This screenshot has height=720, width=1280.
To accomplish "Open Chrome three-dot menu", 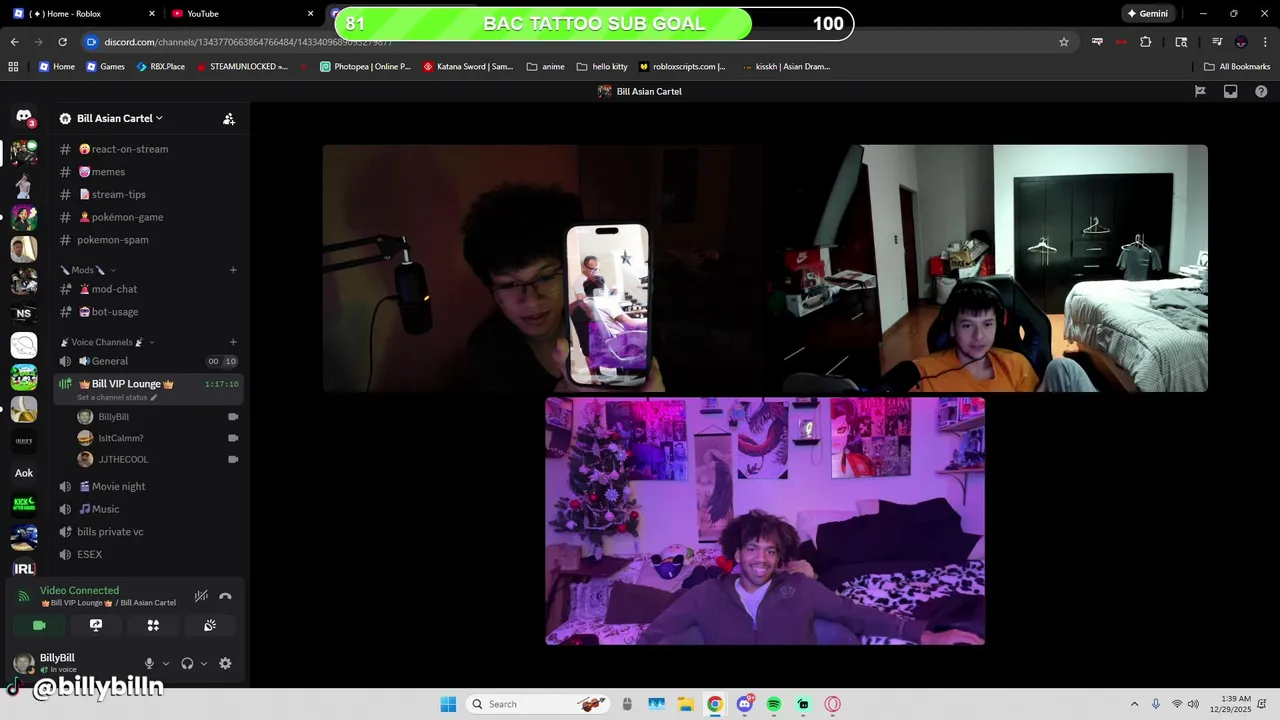I will [x=1263, y=42].
